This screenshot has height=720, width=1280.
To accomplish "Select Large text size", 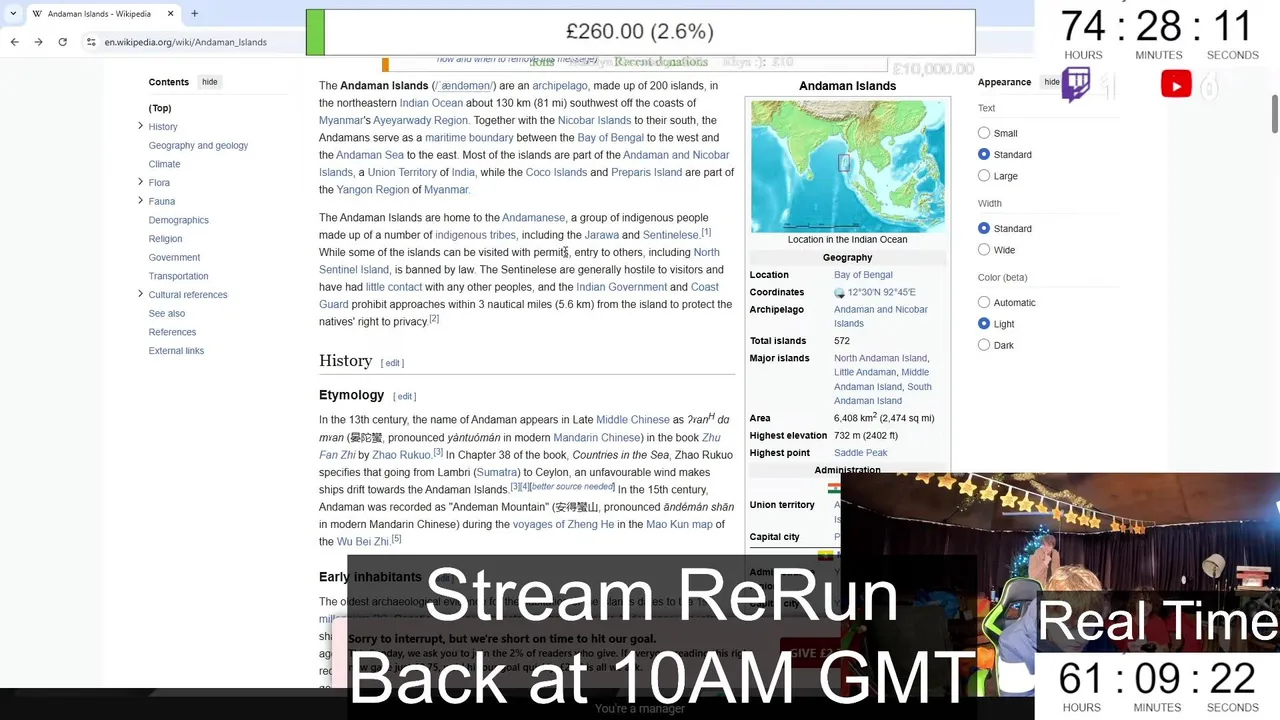I will [x=984, y=176].
